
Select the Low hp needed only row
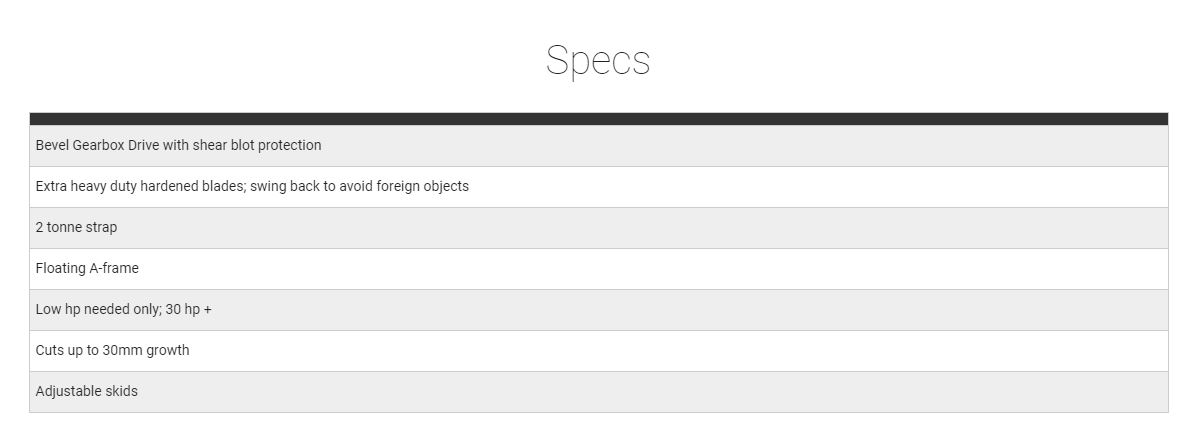tap(599, 309)
